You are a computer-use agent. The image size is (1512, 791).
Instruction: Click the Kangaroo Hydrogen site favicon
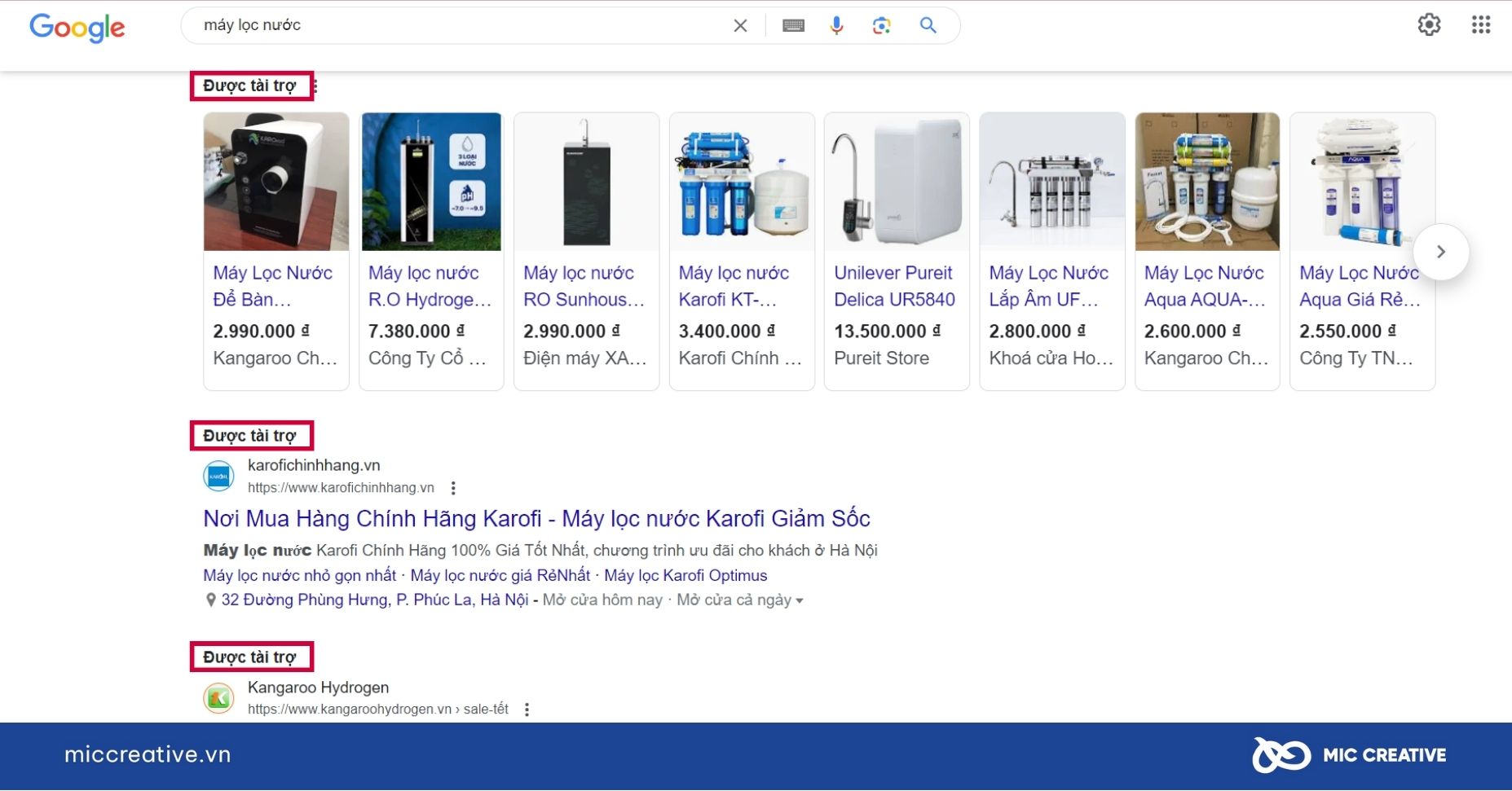(218, 698)
